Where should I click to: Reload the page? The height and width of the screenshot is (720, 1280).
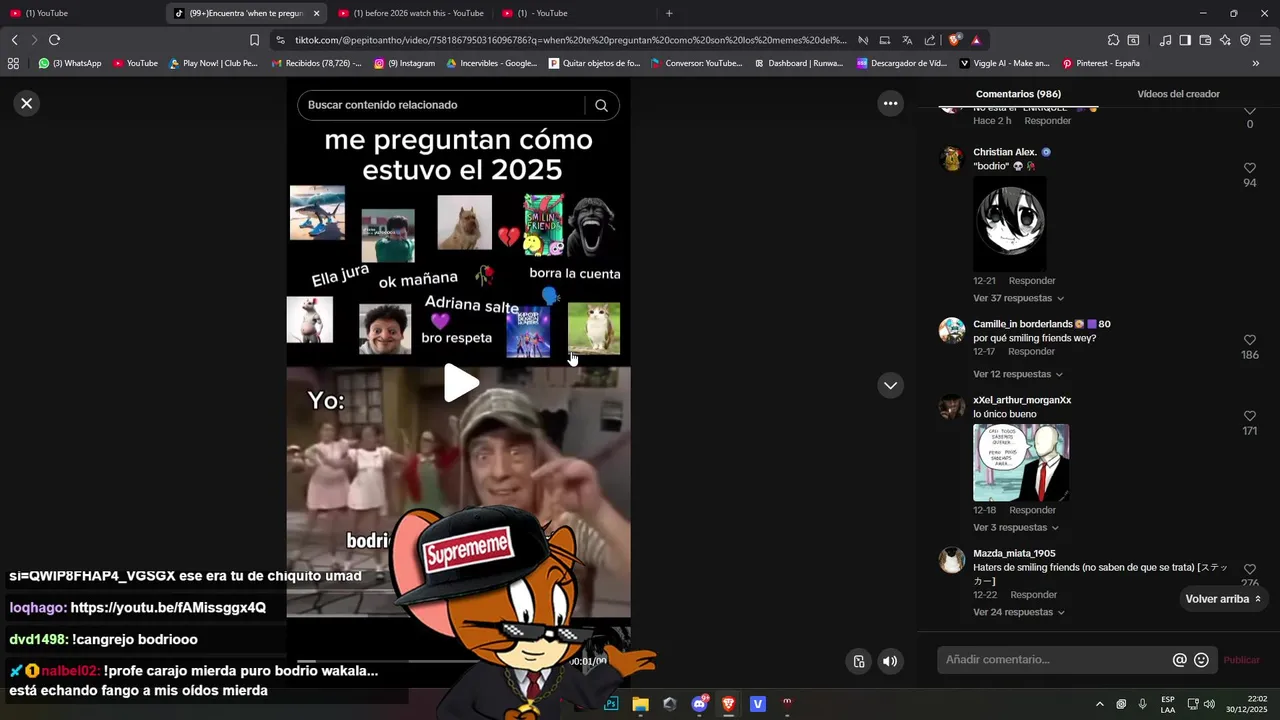54,40
